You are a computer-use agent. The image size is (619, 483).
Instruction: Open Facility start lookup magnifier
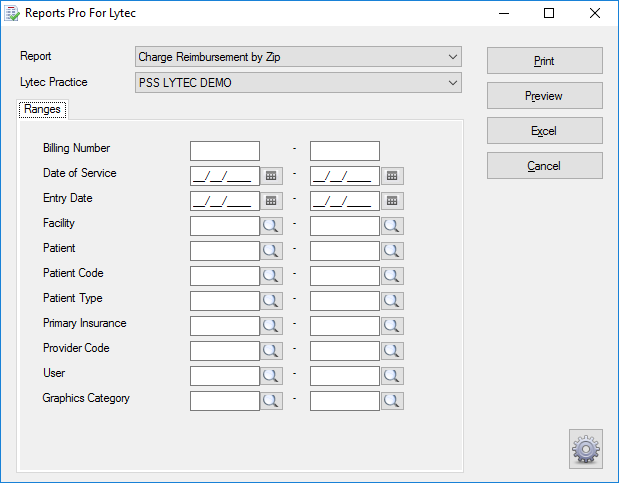click(271, 226)
